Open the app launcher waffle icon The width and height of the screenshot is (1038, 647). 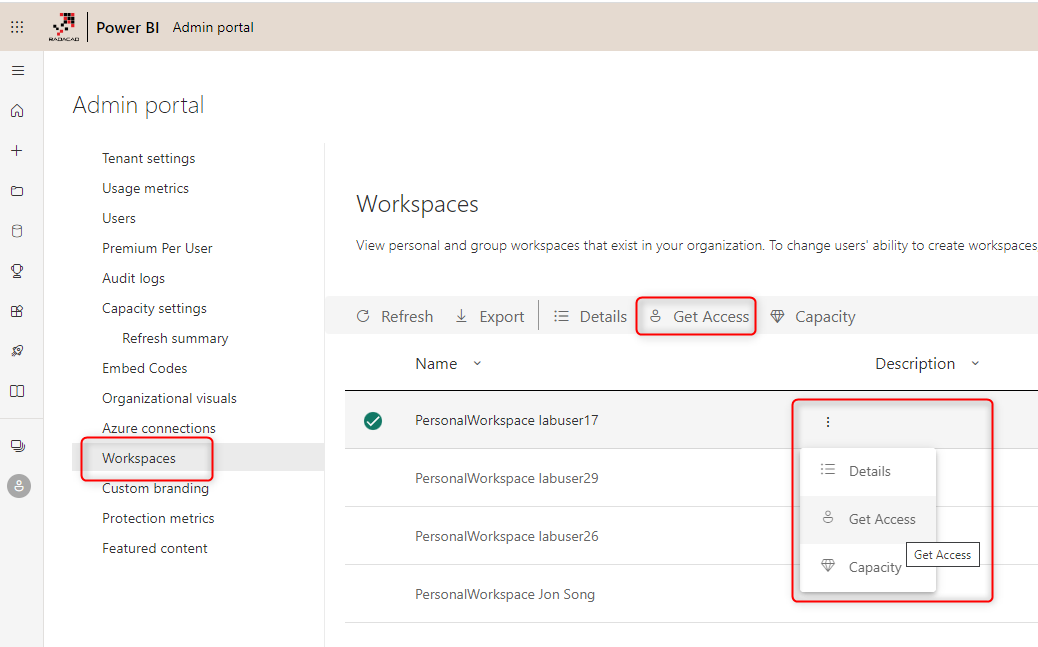tap(17, 27)
